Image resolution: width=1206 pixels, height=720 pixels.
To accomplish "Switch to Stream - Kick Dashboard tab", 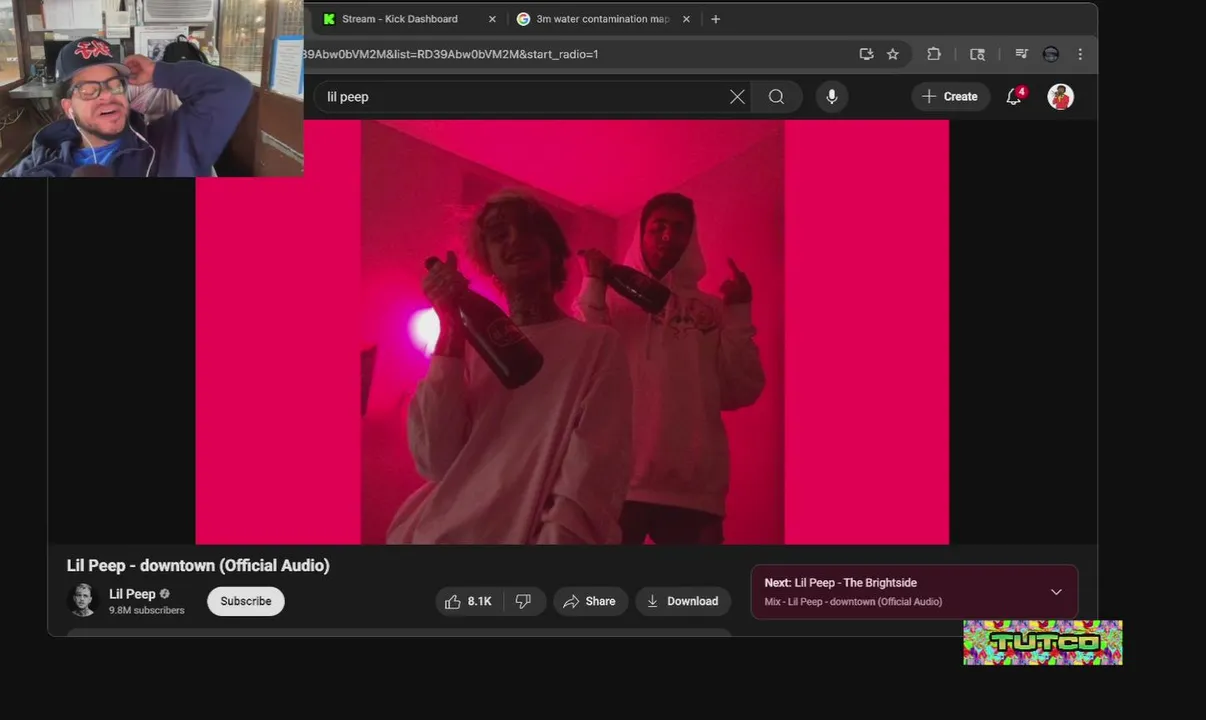I will tap(409, 19).
